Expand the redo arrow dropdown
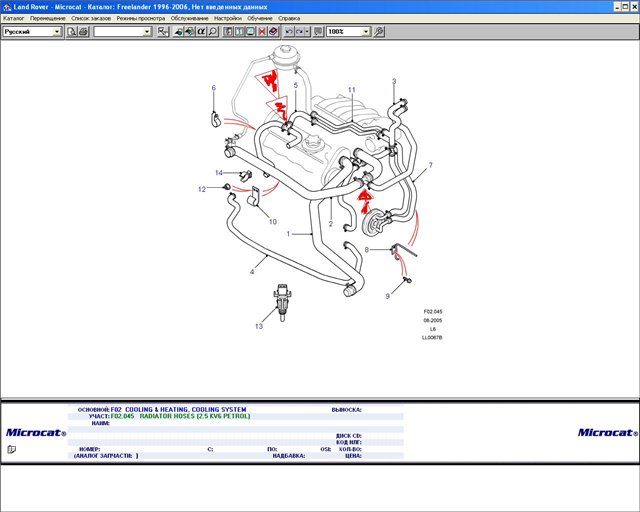 click(307, 32)
